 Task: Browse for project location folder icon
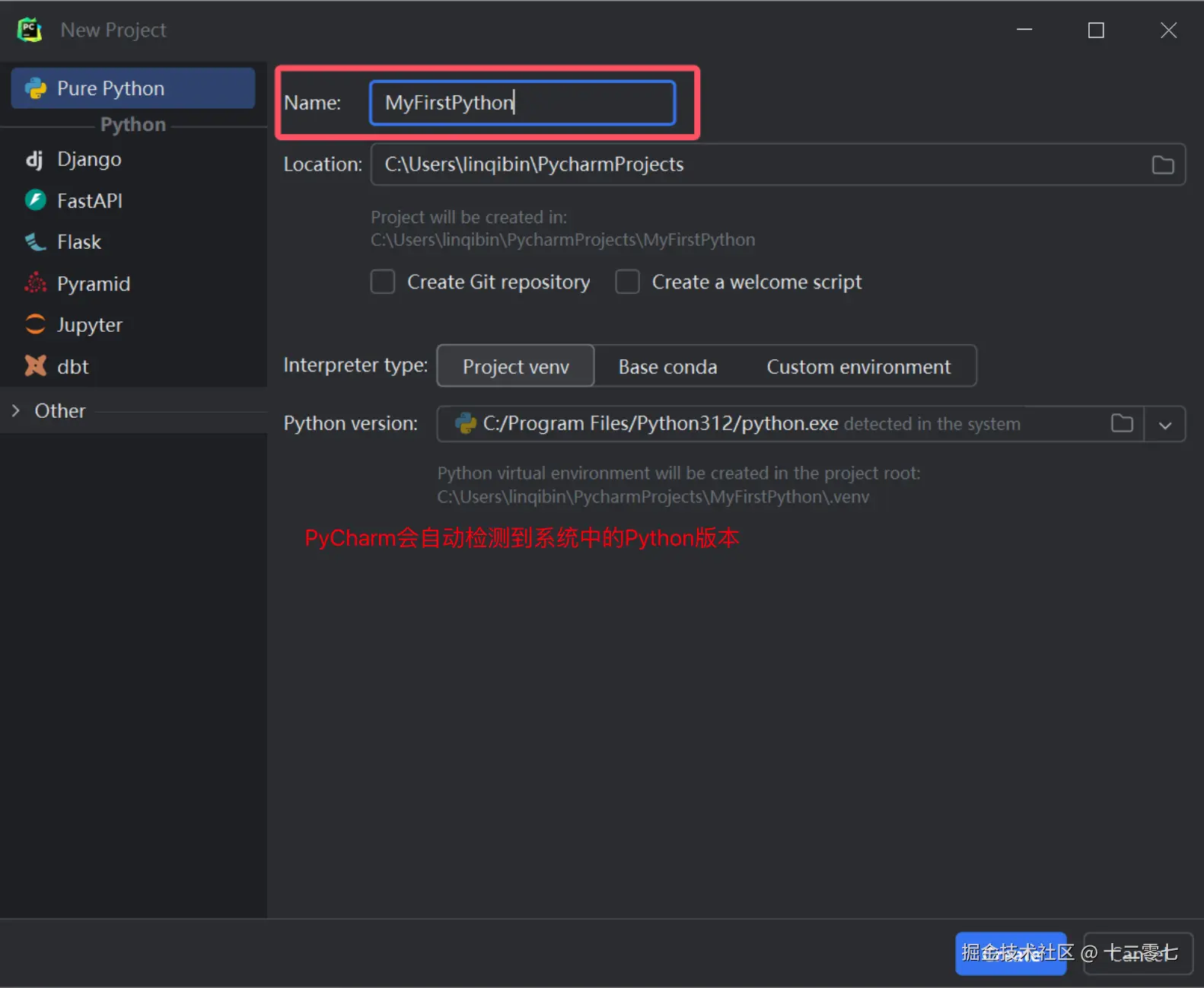[1163, 165]
